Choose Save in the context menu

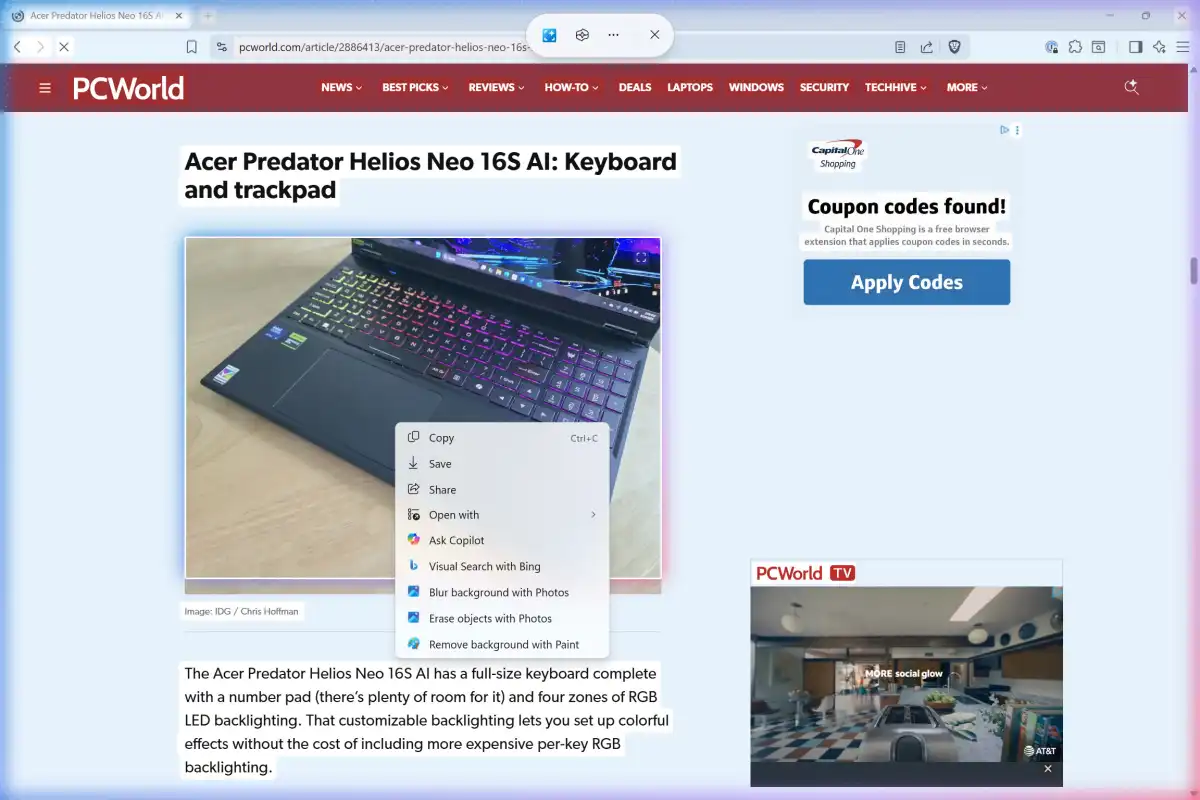click(502, 464)
